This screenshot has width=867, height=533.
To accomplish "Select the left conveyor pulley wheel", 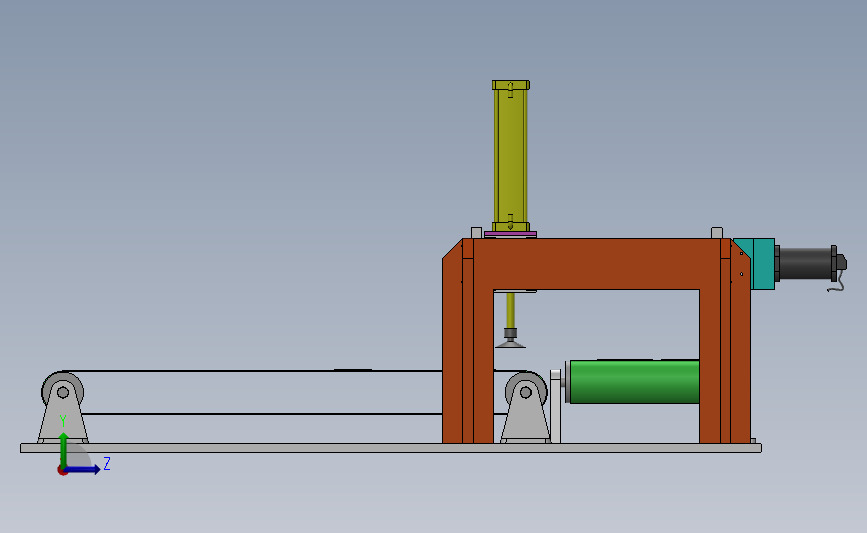I will point(62,391).
